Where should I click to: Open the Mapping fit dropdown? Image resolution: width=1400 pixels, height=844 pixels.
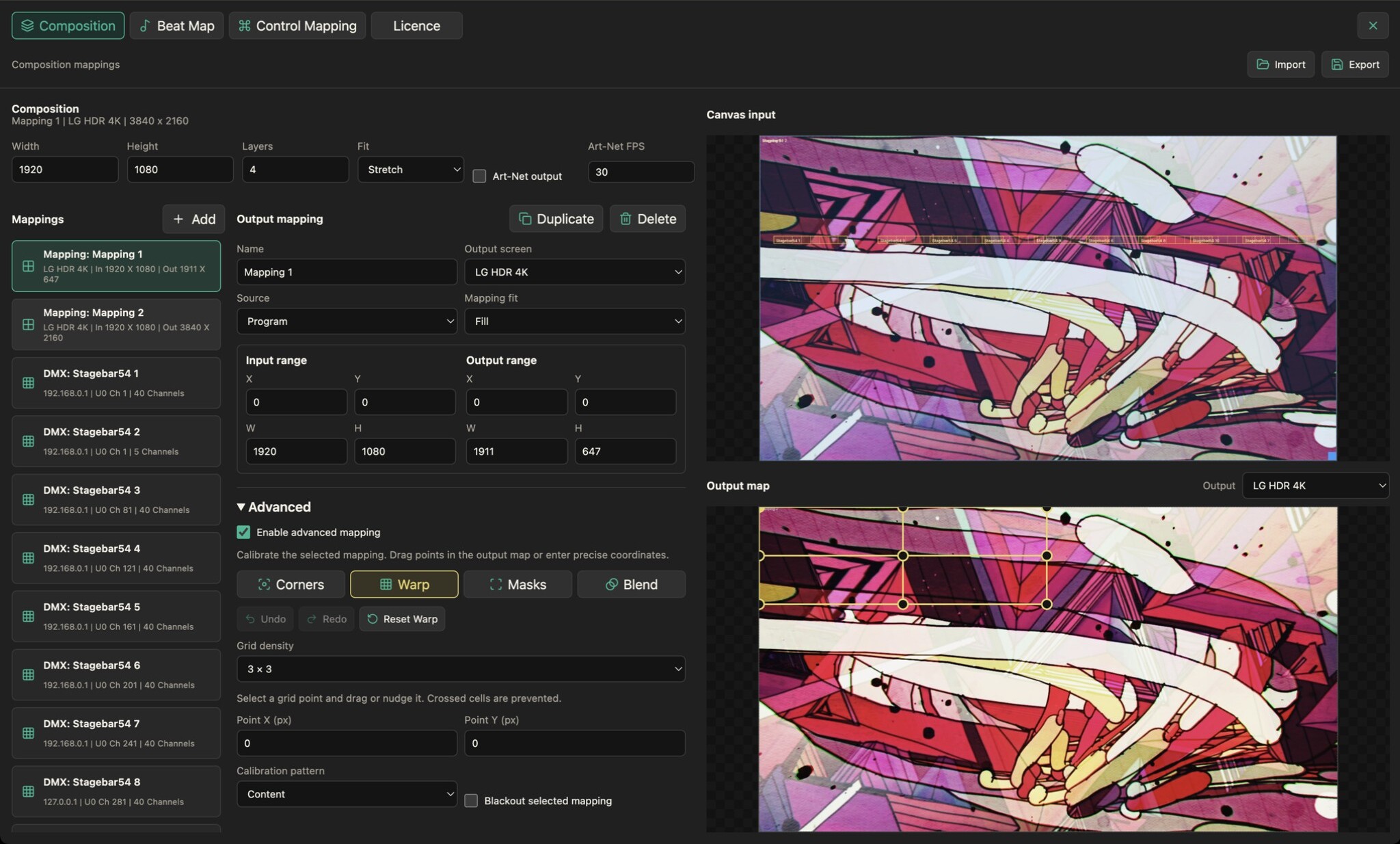575,321
